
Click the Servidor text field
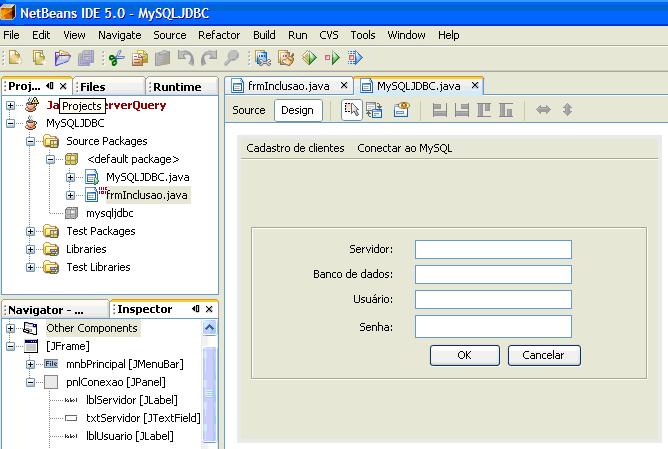point(493,249)
